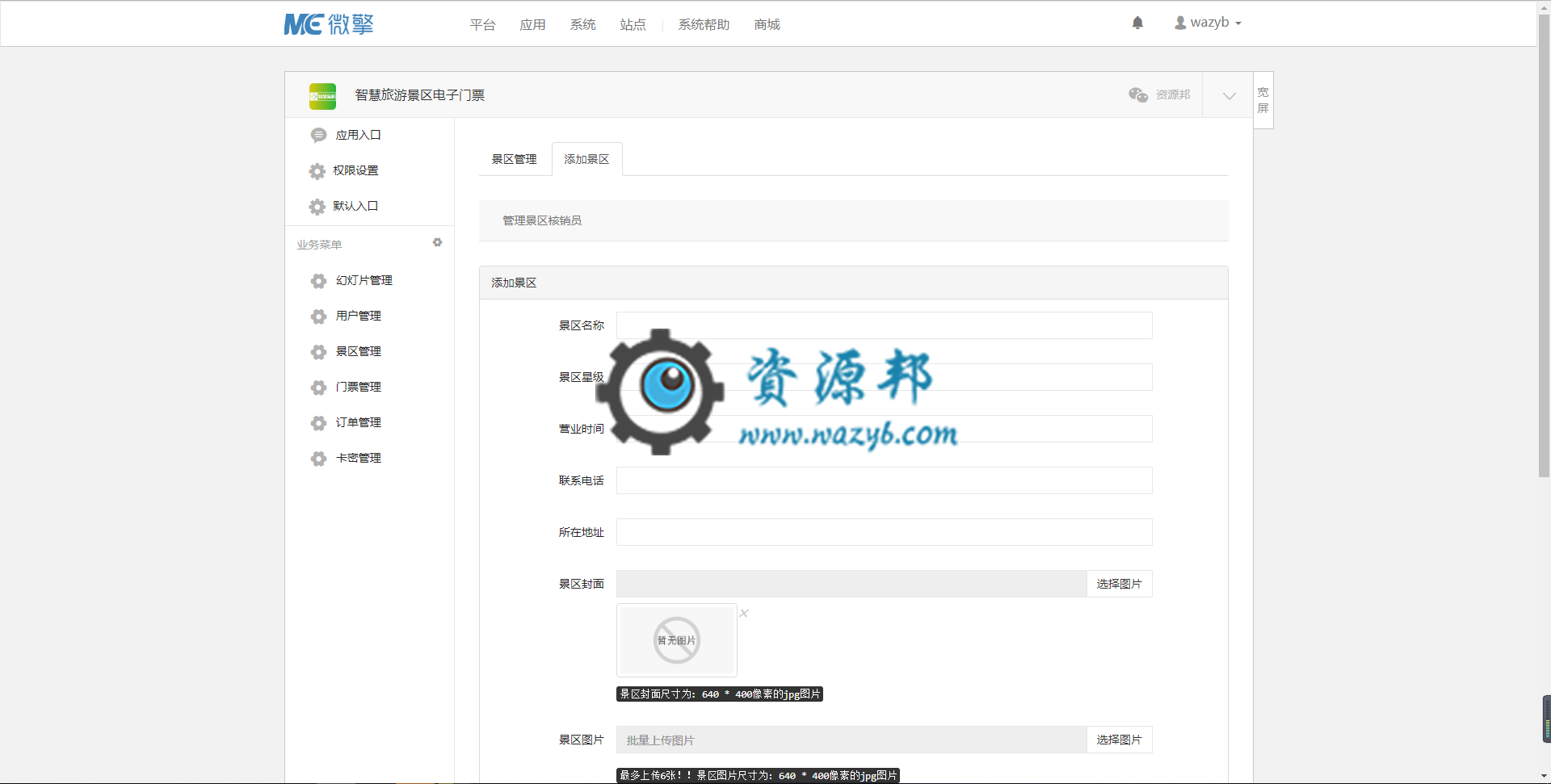The width and height of the screenshot is (1551, 784).
Task: Click the 暂无图片 cover thumbnail
Action: (677, 640)
